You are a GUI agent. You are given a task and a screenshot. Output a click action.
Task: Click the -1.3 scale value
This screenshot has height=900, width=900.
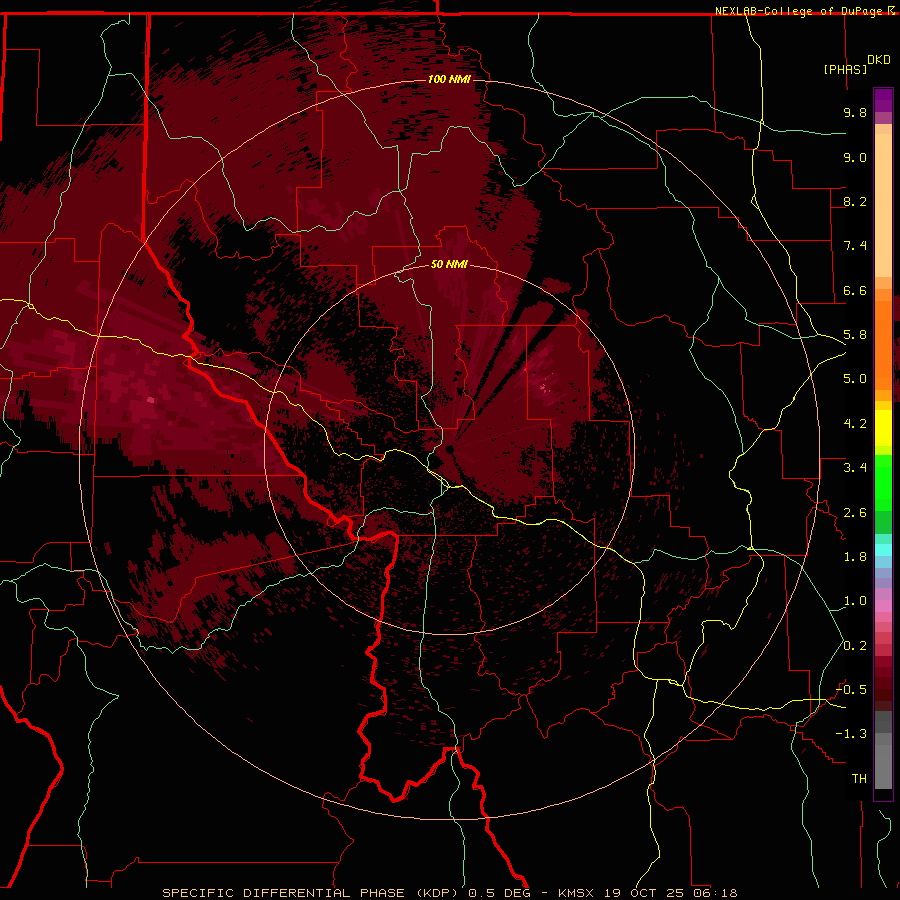tap(851, 734)
